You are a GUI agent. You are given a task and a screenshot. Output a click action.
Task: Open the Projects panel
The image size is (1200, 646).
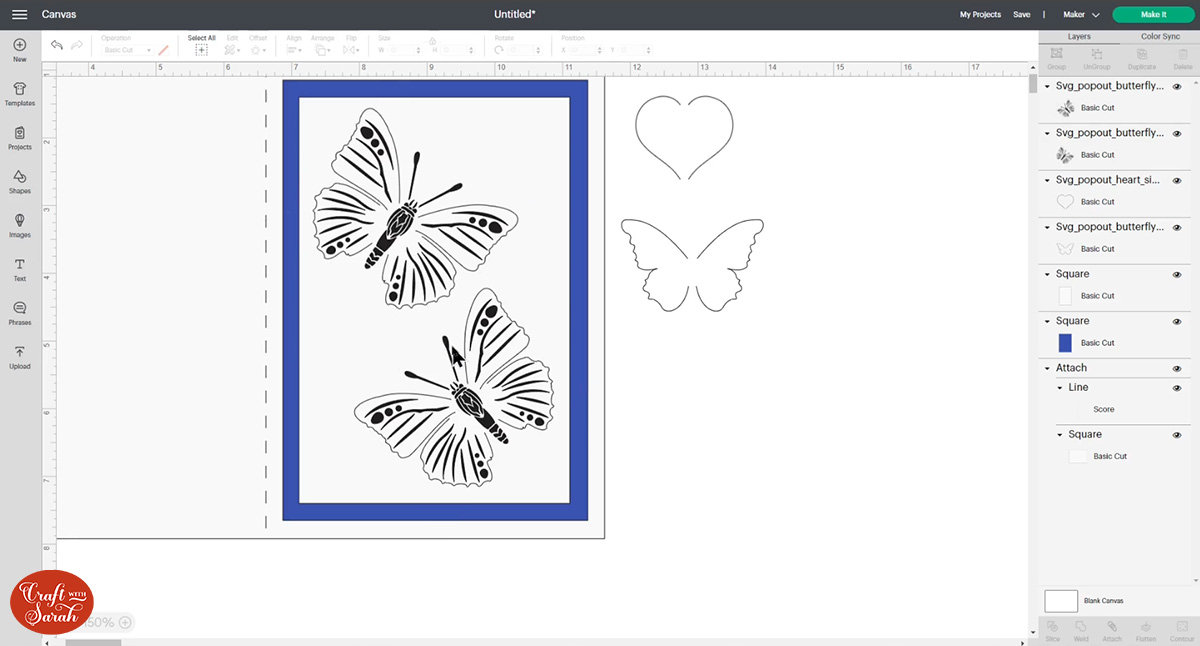[19, 138]
